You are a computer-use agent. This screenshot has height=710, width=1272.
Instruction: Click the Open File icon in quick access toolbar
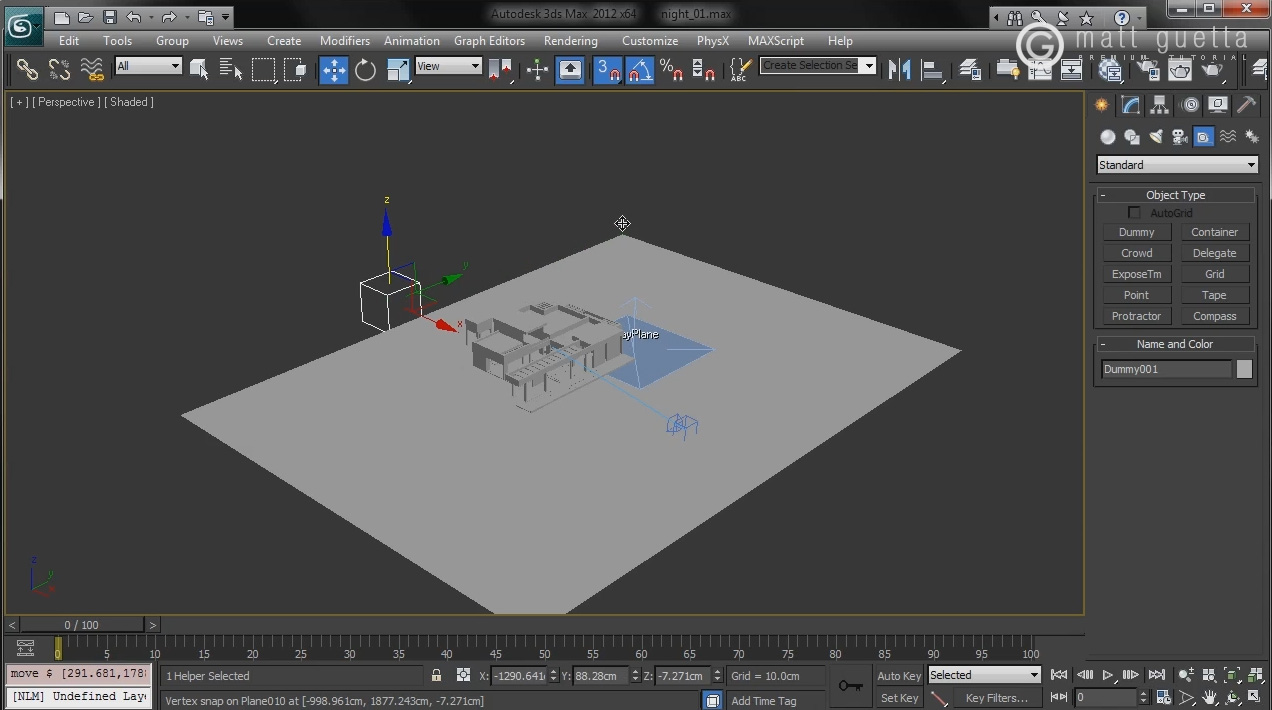pos(86,16)
